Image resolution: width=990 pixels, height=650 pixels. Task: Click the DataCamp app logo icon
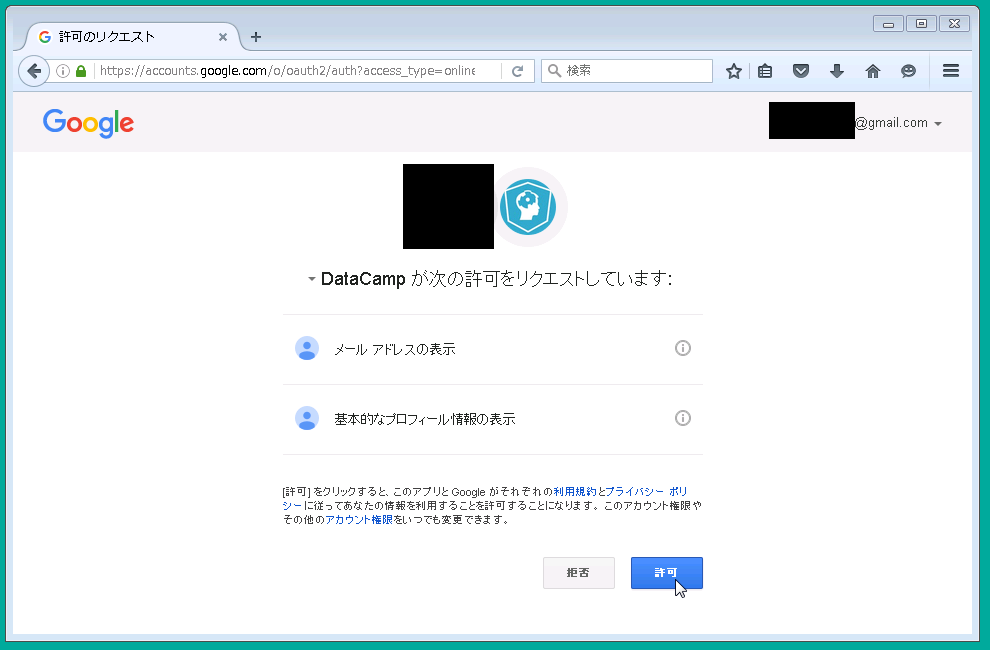528,207
